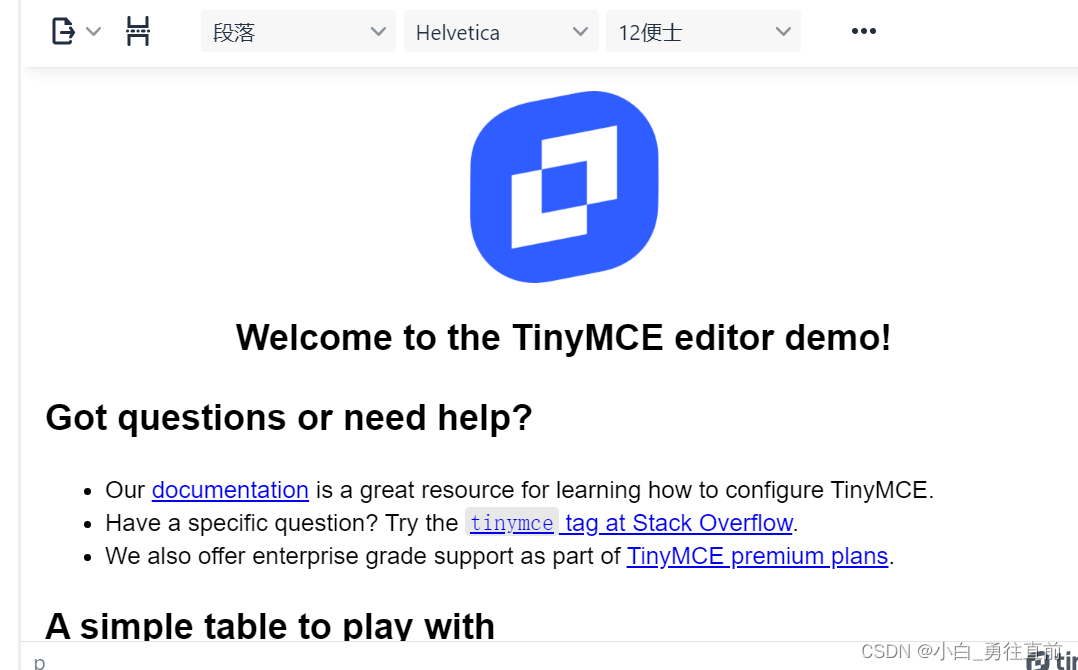Open the Helvetica font family dropdown

pyautogui.click(x=500, y=31)
